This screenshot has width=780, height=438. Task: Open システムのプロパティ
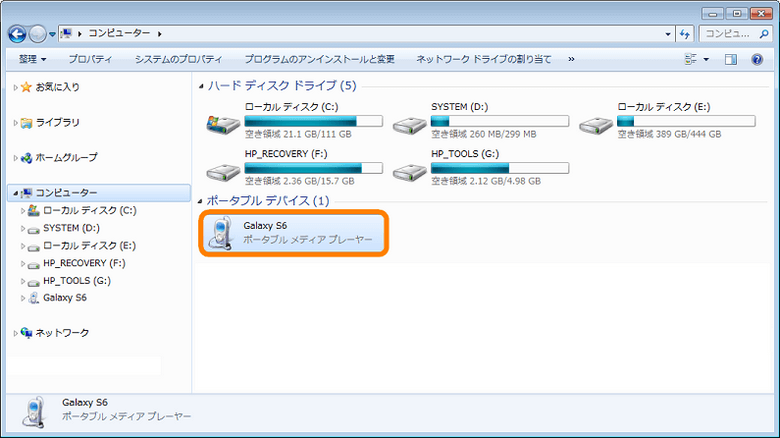178,59
